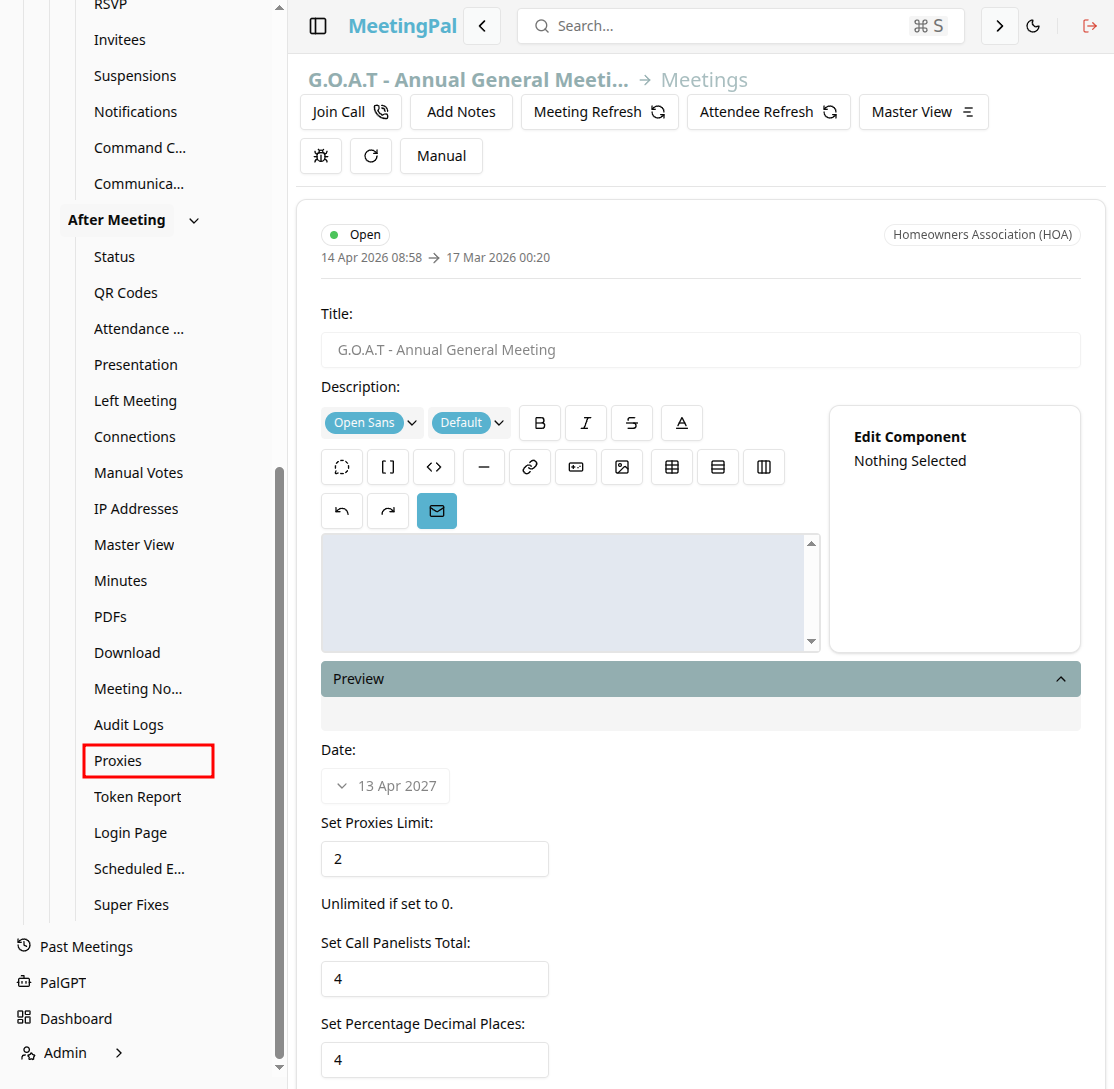Click the Meetings breadcrumb link

[x=704, y=80]
